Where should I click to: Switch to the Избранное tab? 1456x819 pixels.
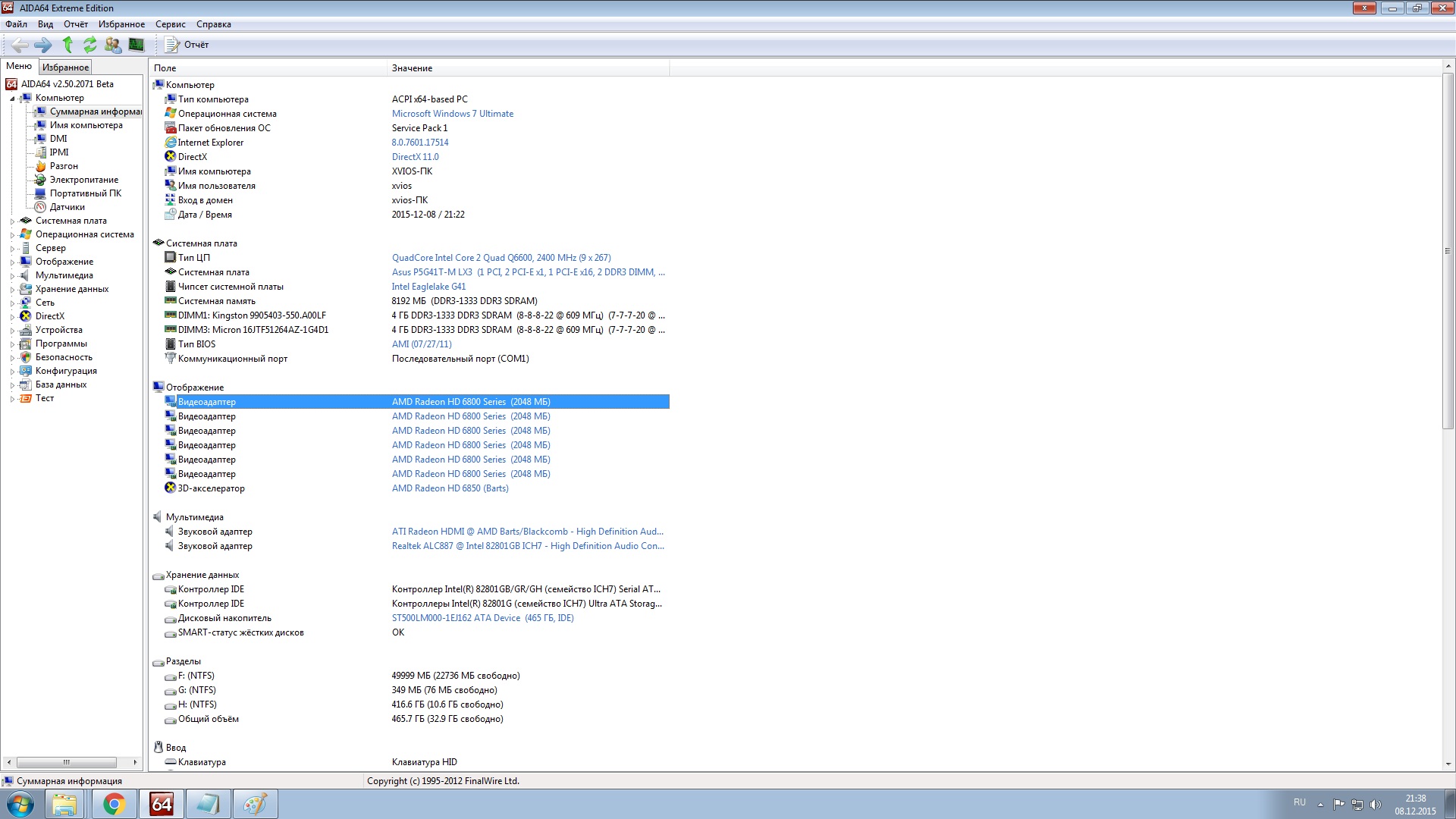click(65, 67)
